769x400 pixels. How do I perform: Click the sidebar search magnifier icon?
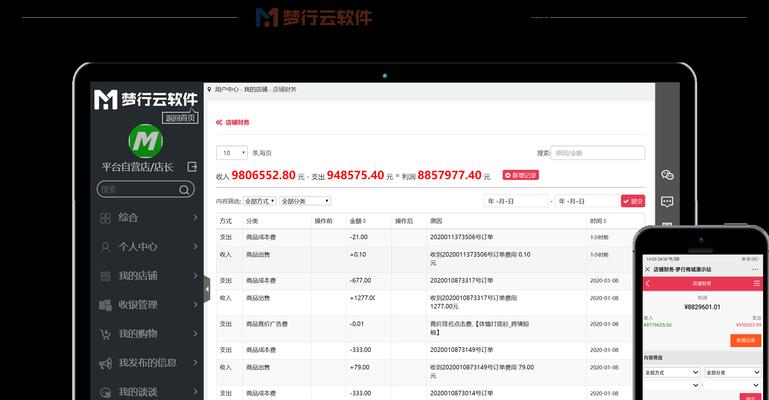pyautogui.click(x=184, y=190)
